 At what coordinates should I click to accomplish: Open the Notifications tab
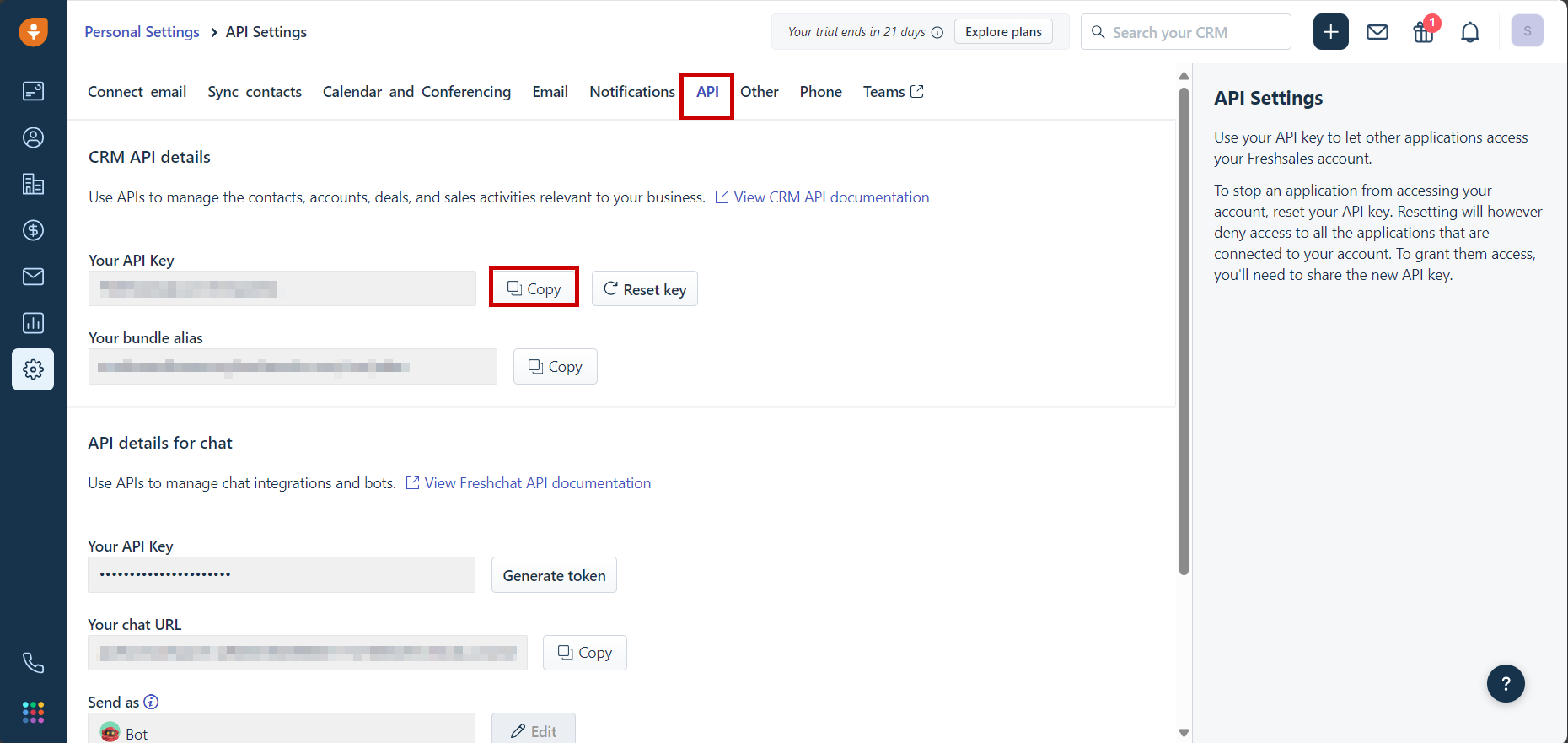point(632,92)
